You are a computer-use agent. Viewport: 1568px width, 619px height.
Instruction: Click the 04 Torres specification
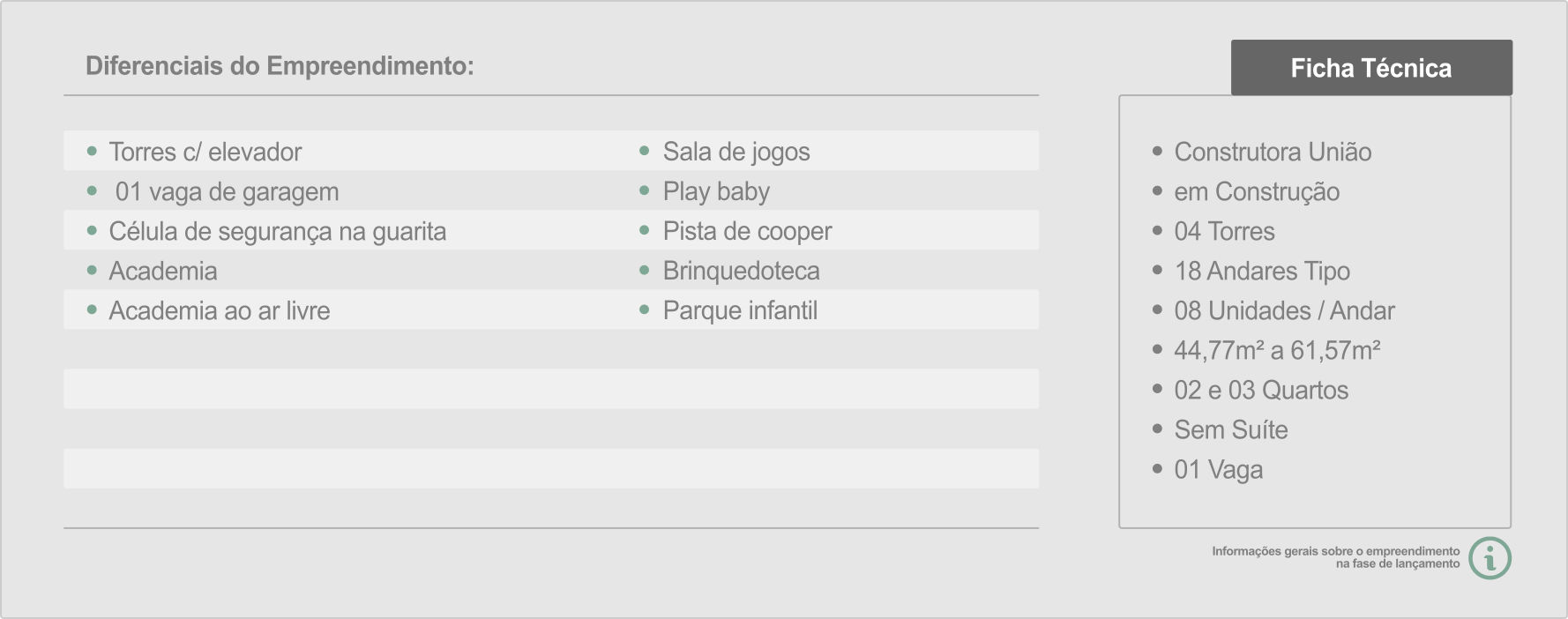pyautogui.click(x=1224, y=231)
